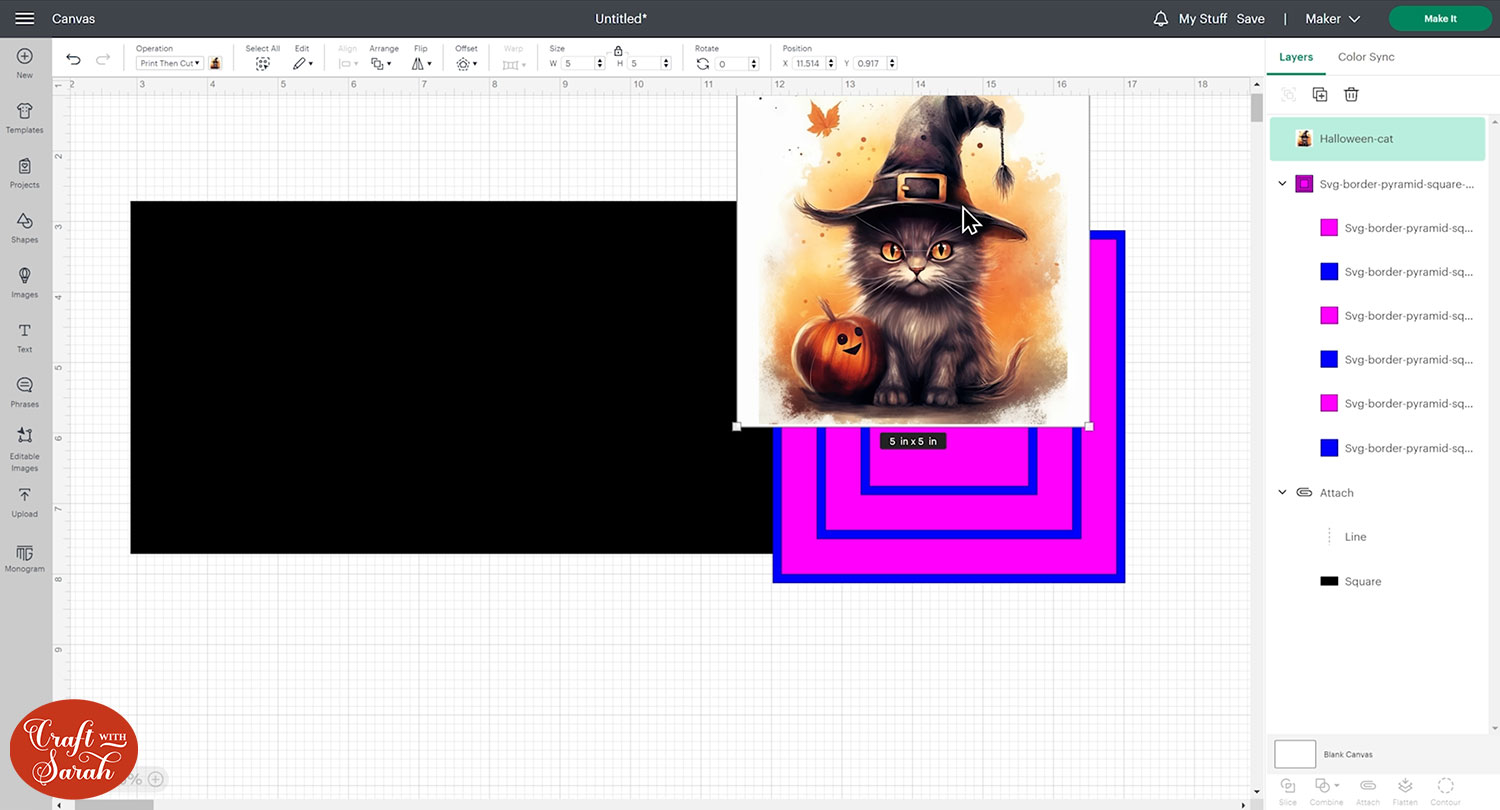Create a New project from sidebar

pyautogui.click(x=25, y=63)
